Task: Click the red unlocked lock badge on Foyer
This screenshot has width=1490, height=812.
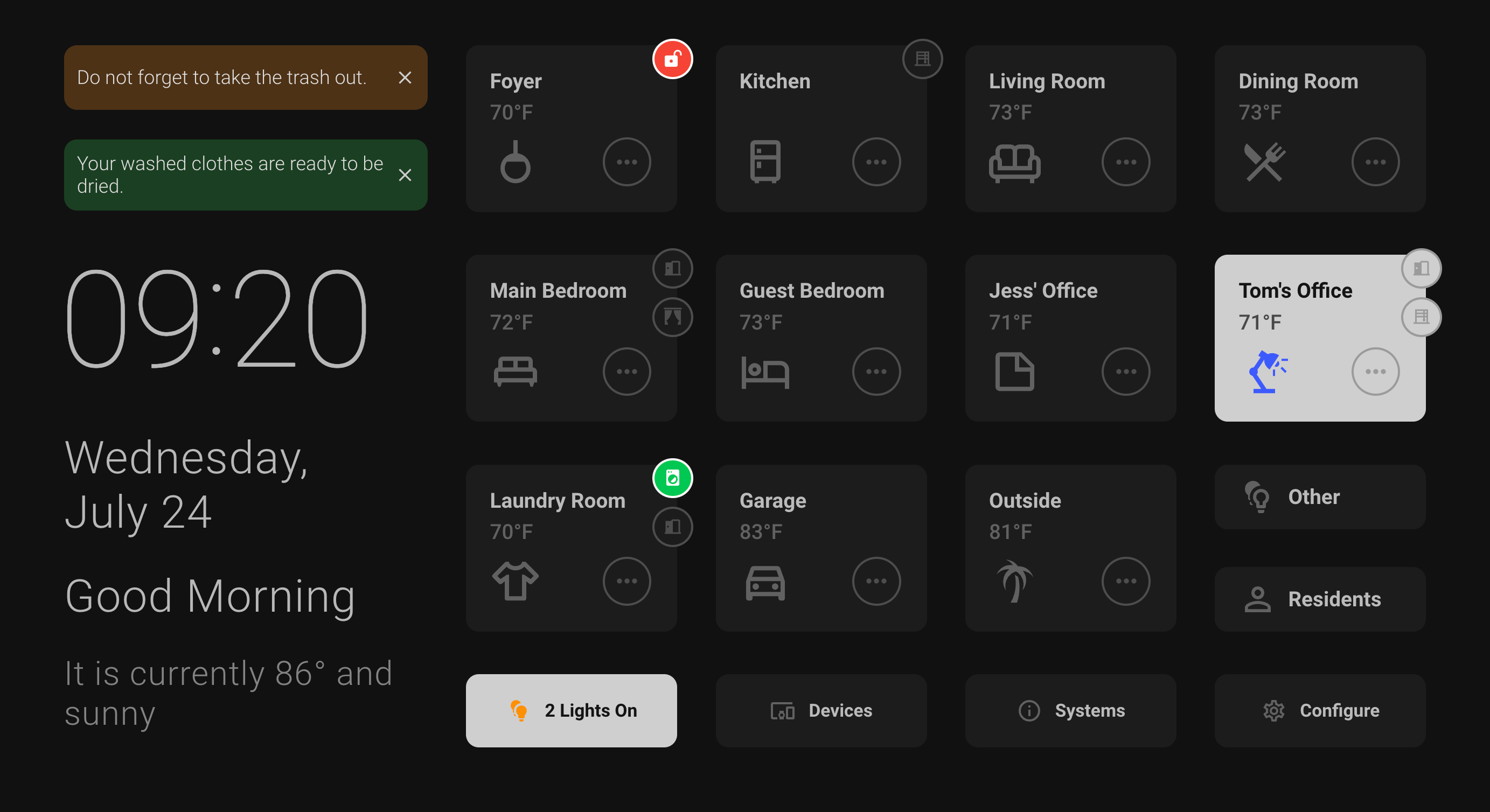Action: pyautogui.click(x=672, y=59)
